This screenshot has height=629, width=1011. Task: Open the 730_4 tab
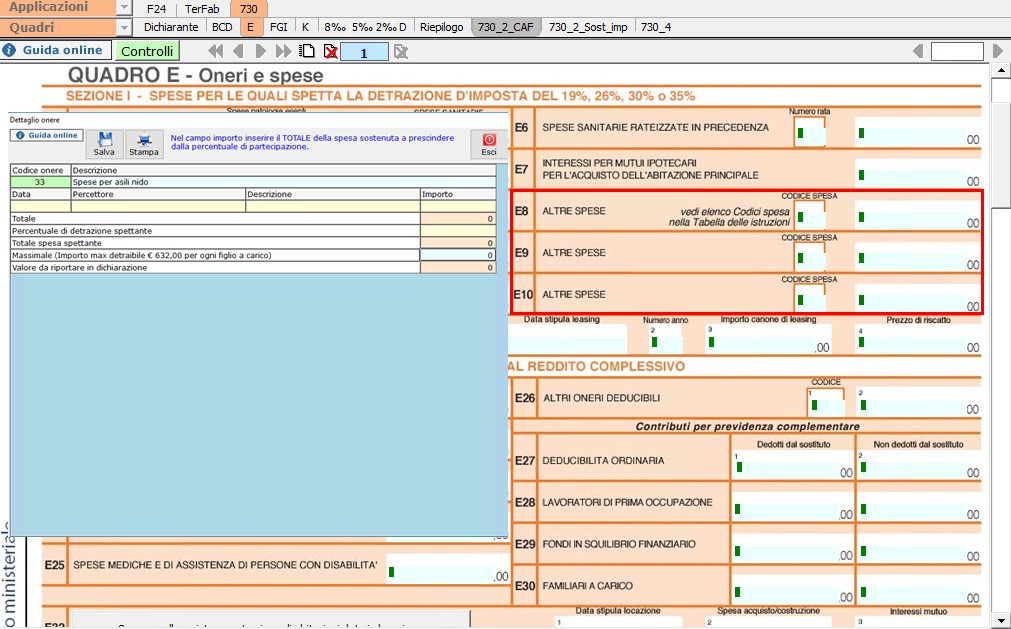[656, 27]
